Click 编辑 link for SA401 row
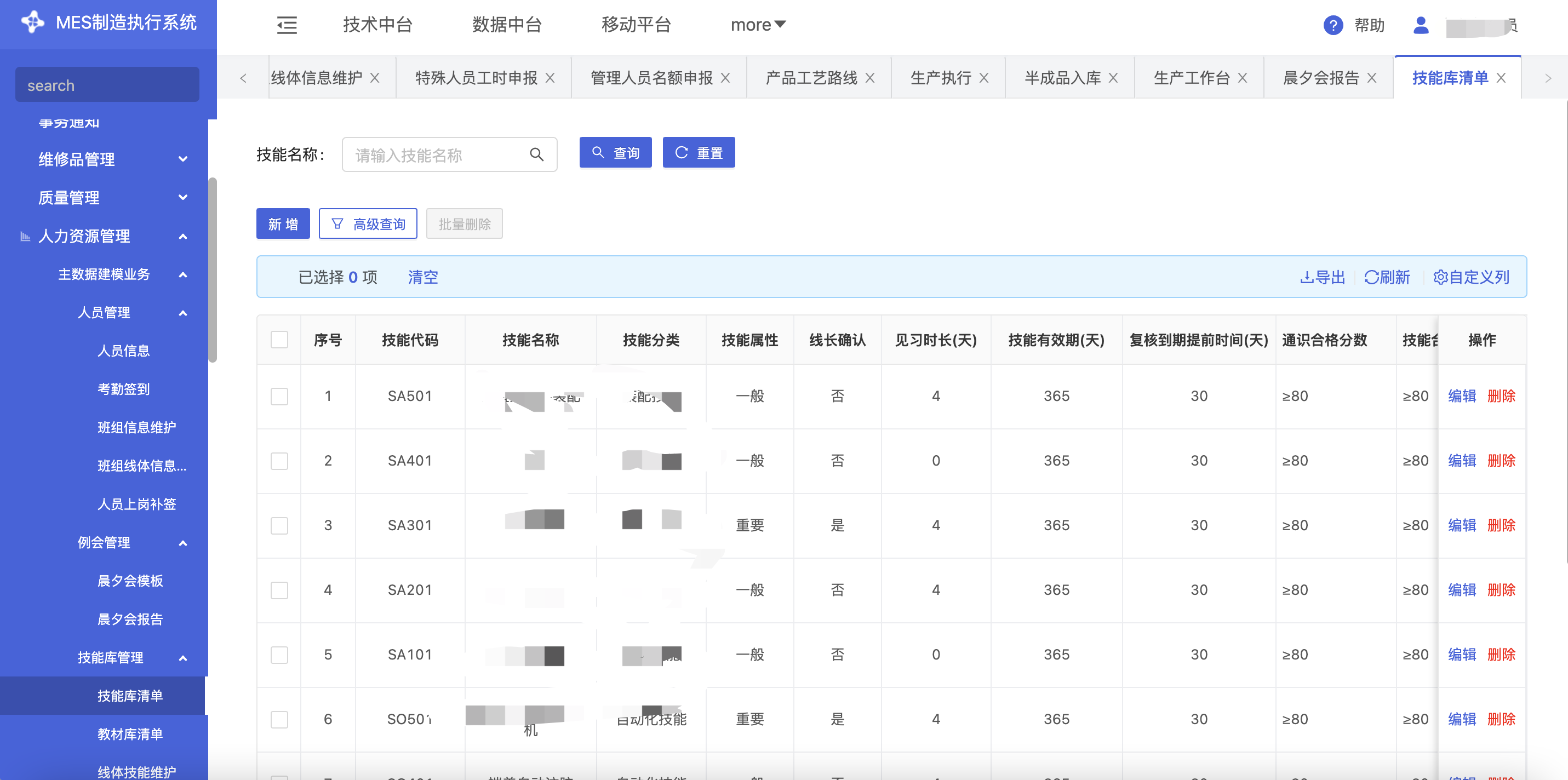1568x780 pixels. tap(1462, 461)
